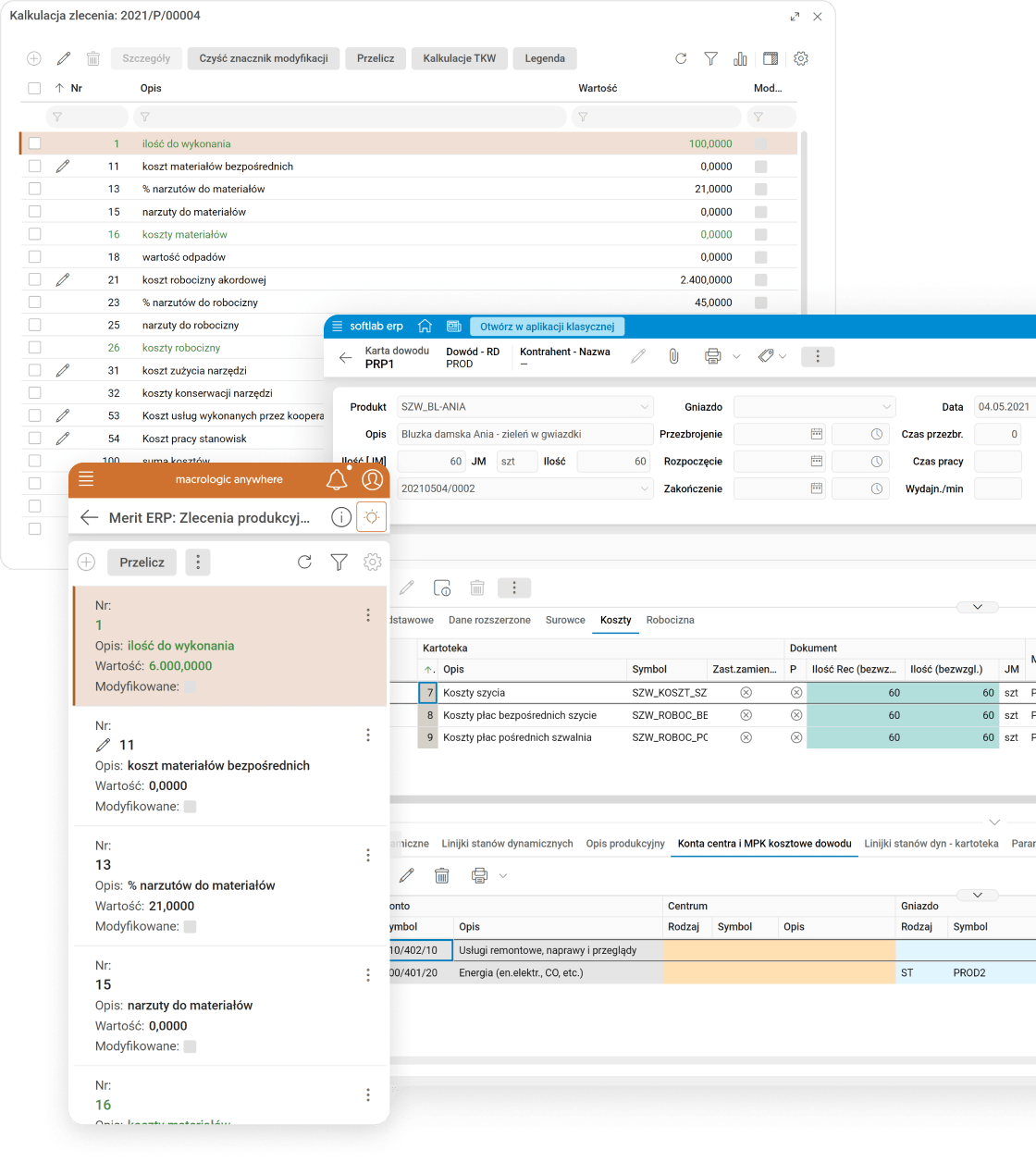Tick the checkbox for row 21 koszt robocizny akordowej
Screen dimensions: 1036x1162
pyautogui.click(x=35, y=279)
